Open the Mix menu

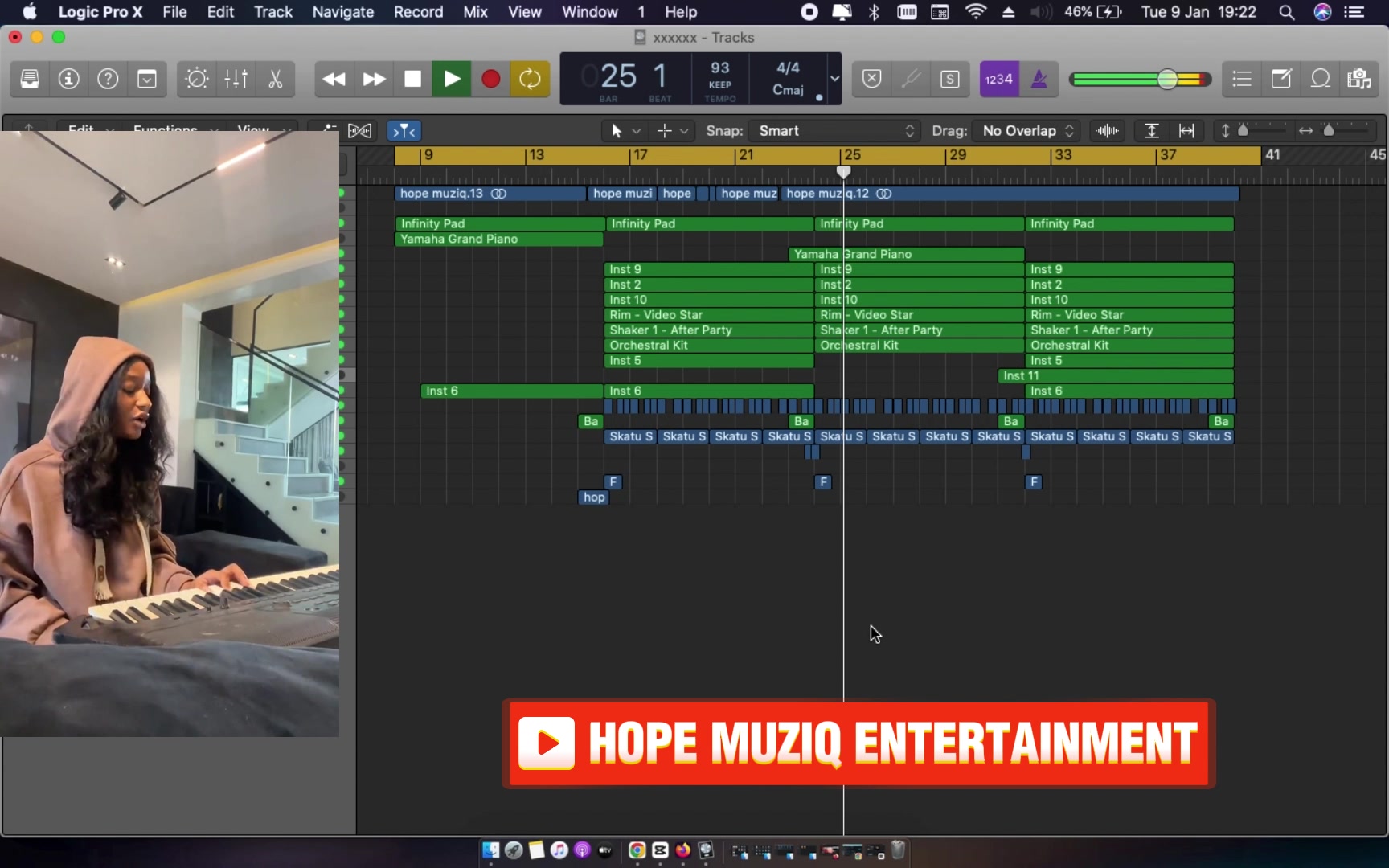click(475, 12)
